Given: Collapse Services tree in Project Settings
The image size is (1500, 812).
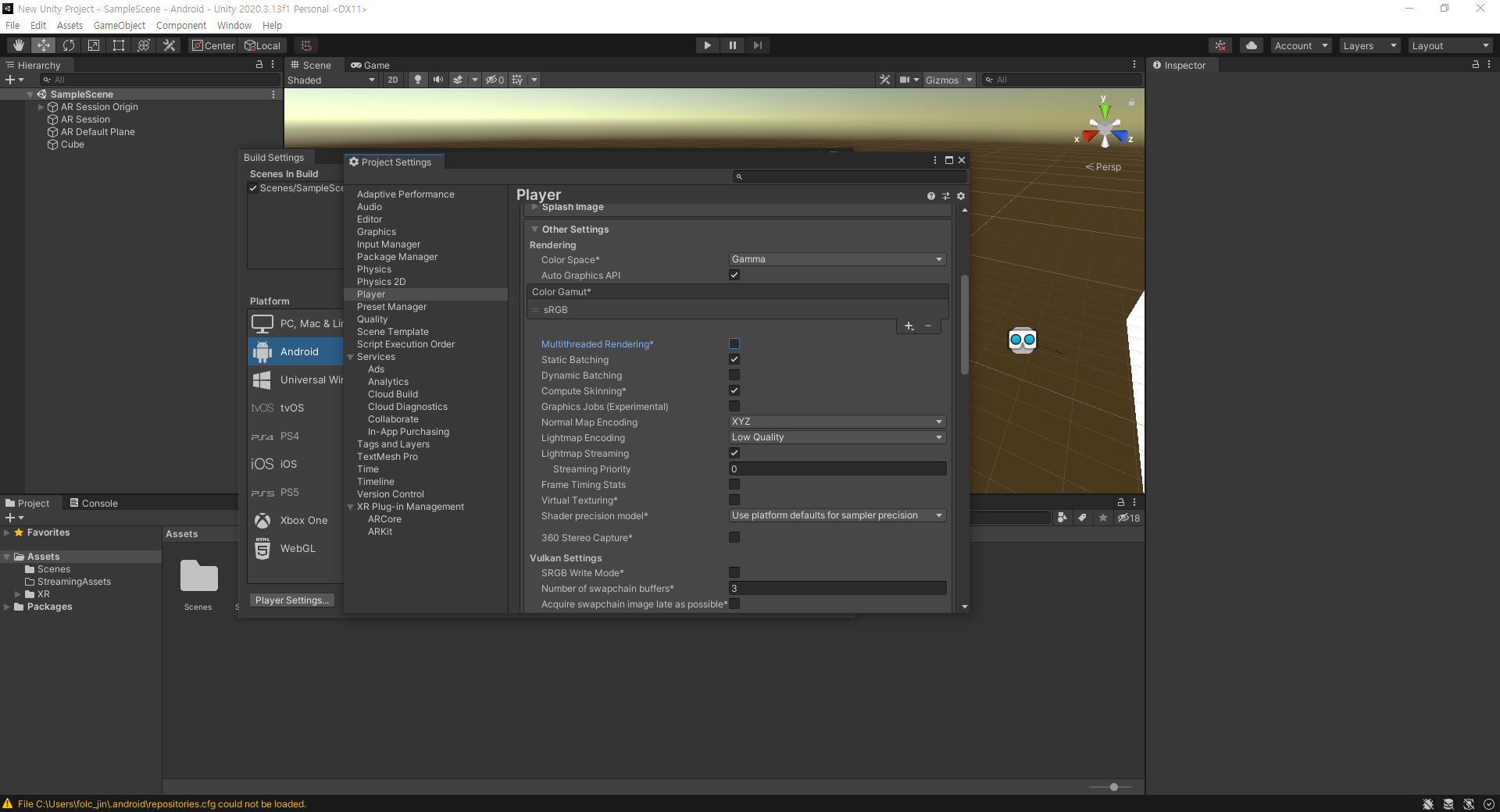Looking at the screenshot, I should 351,357.
